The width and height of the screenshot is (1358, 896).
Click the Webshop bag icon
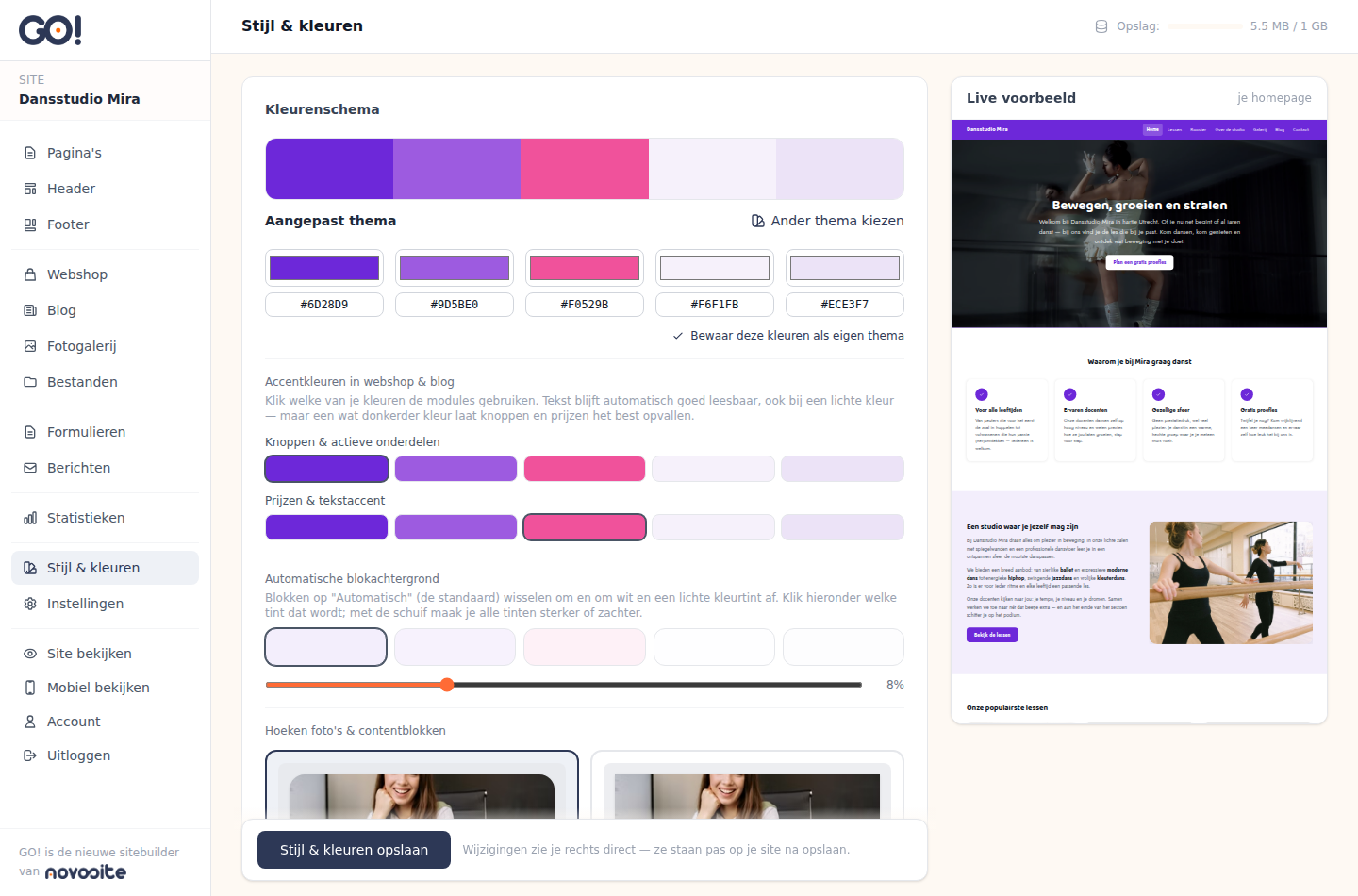(30, 274)
